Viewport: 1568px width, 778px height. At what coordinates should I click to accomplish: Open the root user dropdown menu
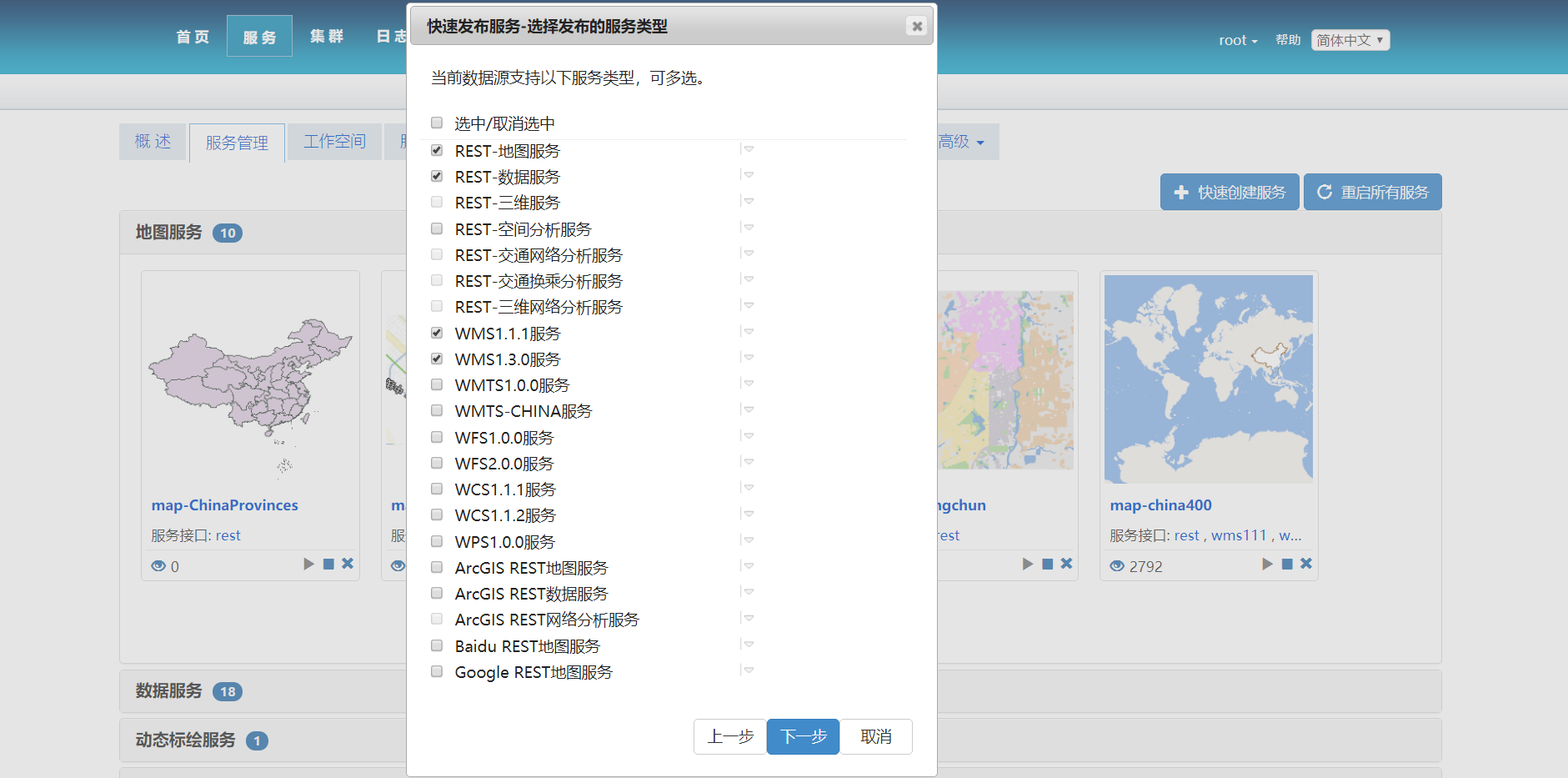coord(1237,39)
